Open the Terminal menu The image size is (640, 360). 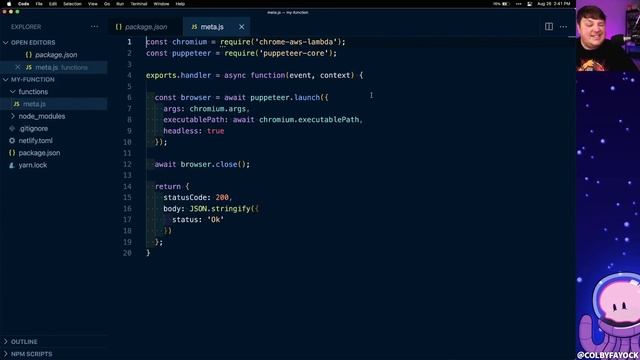139,4
